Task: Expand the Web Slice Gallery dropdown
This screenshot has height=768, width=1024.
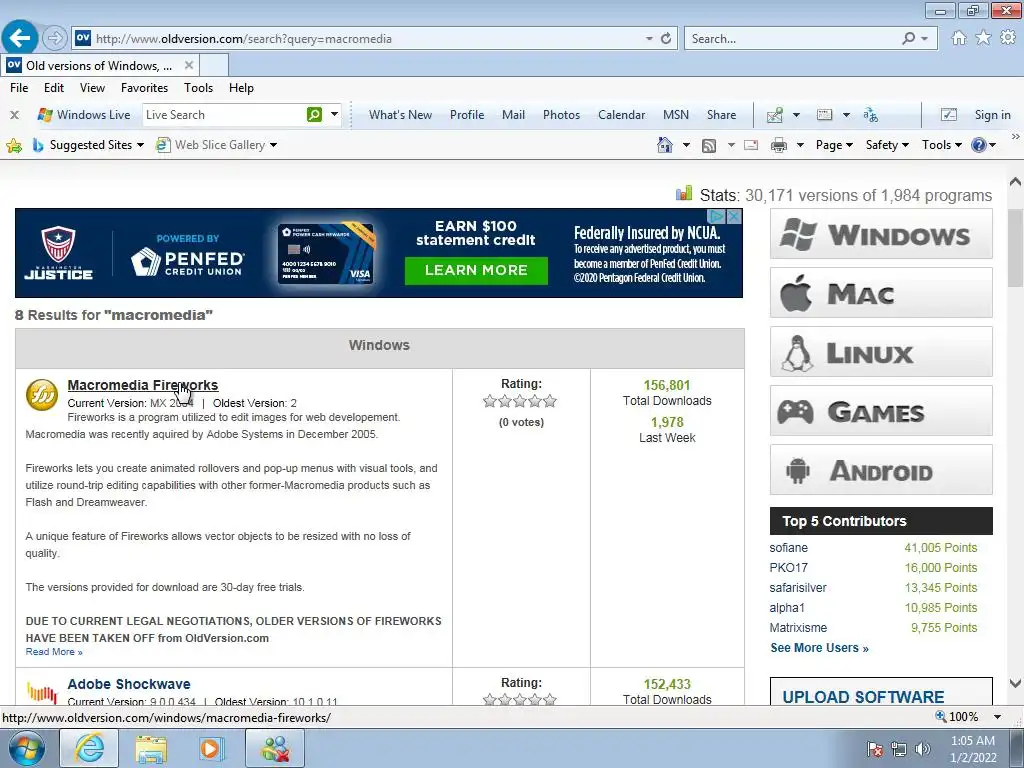Action: click(274, 145)
